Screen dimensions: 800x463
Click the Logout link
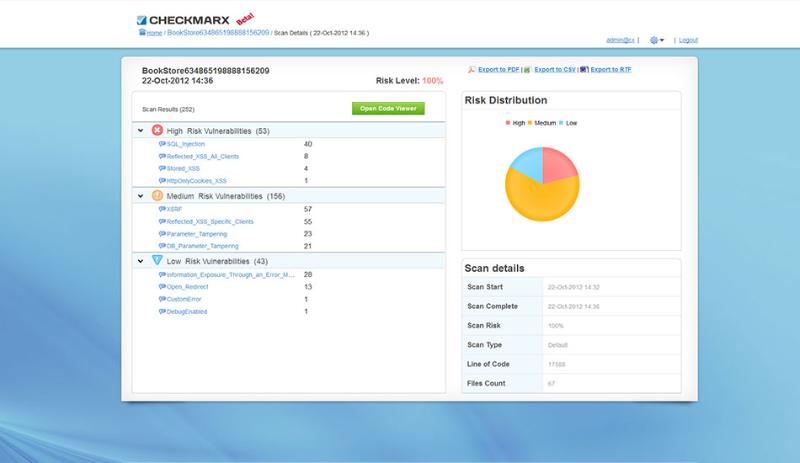pos(688,40)
